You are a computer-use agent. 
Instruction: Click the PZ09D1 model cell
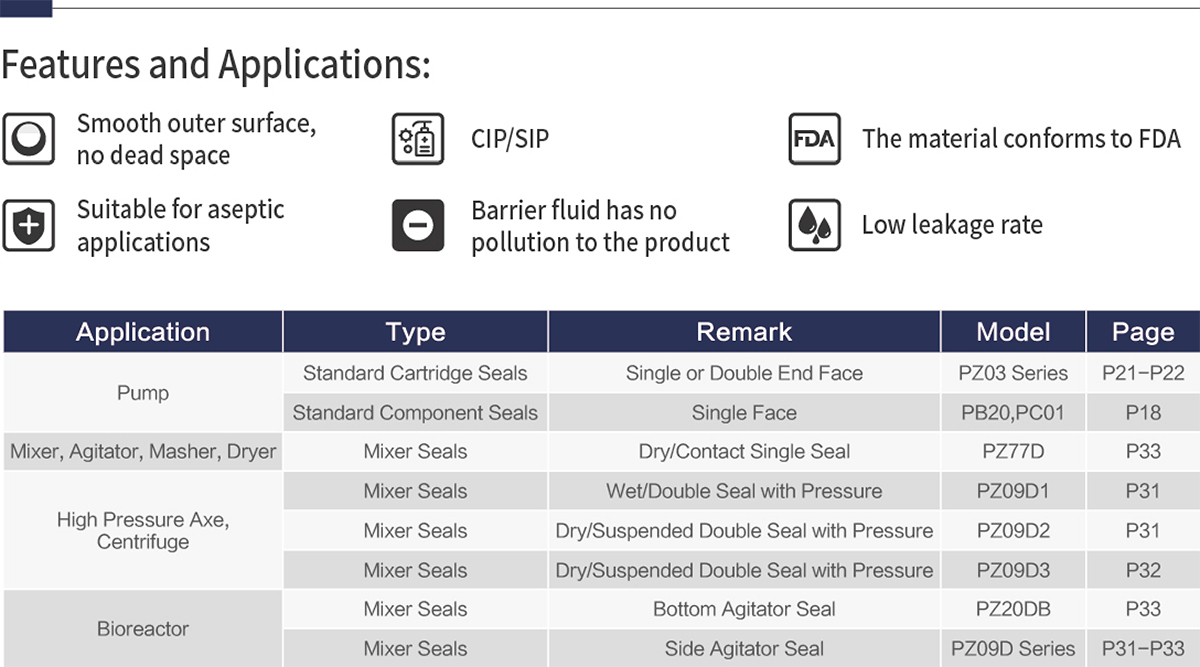coord(1013,491)
